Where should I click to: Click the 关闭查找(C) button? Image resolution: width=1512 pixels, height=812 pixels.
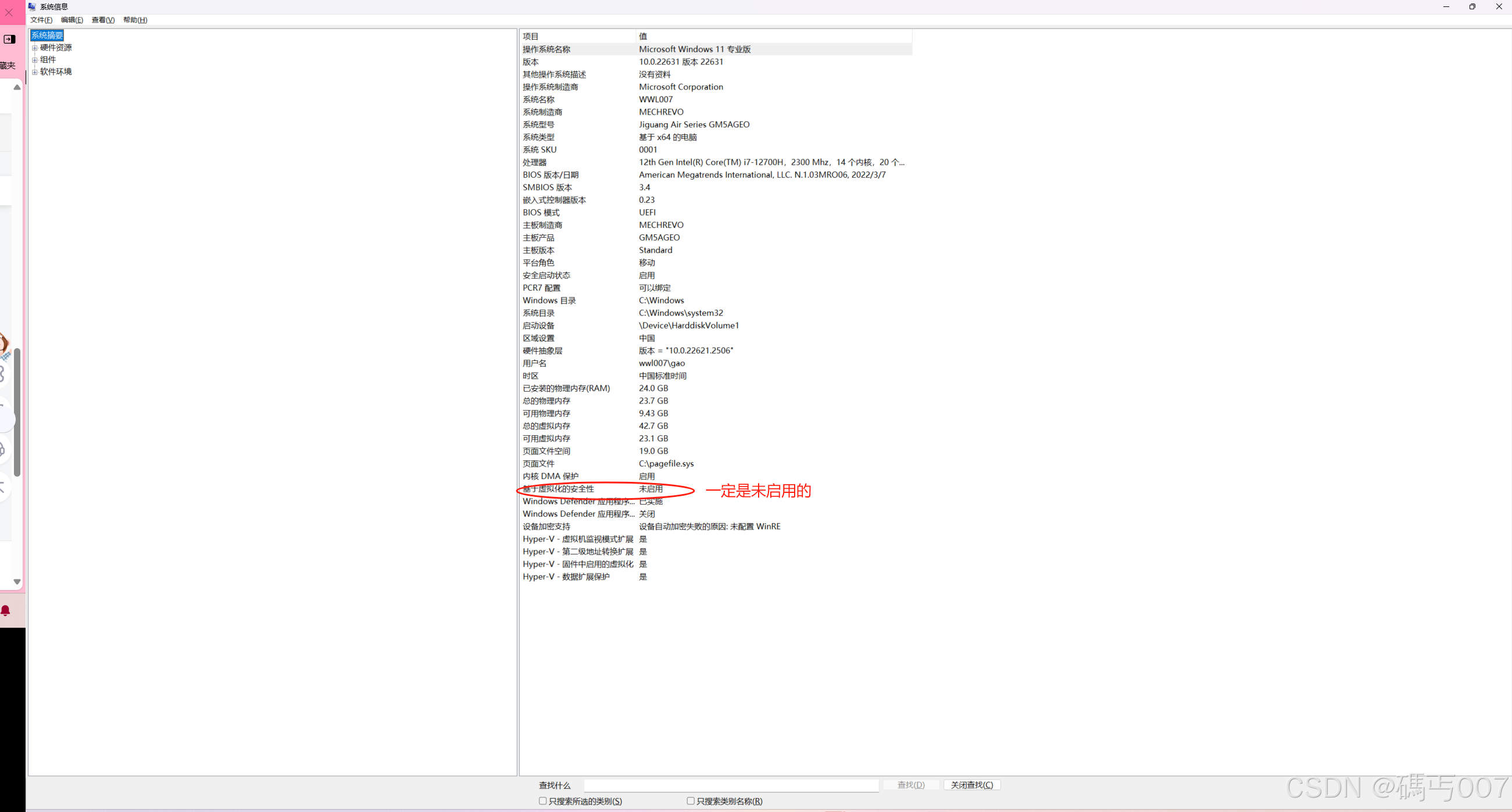[x=971, y=785]
